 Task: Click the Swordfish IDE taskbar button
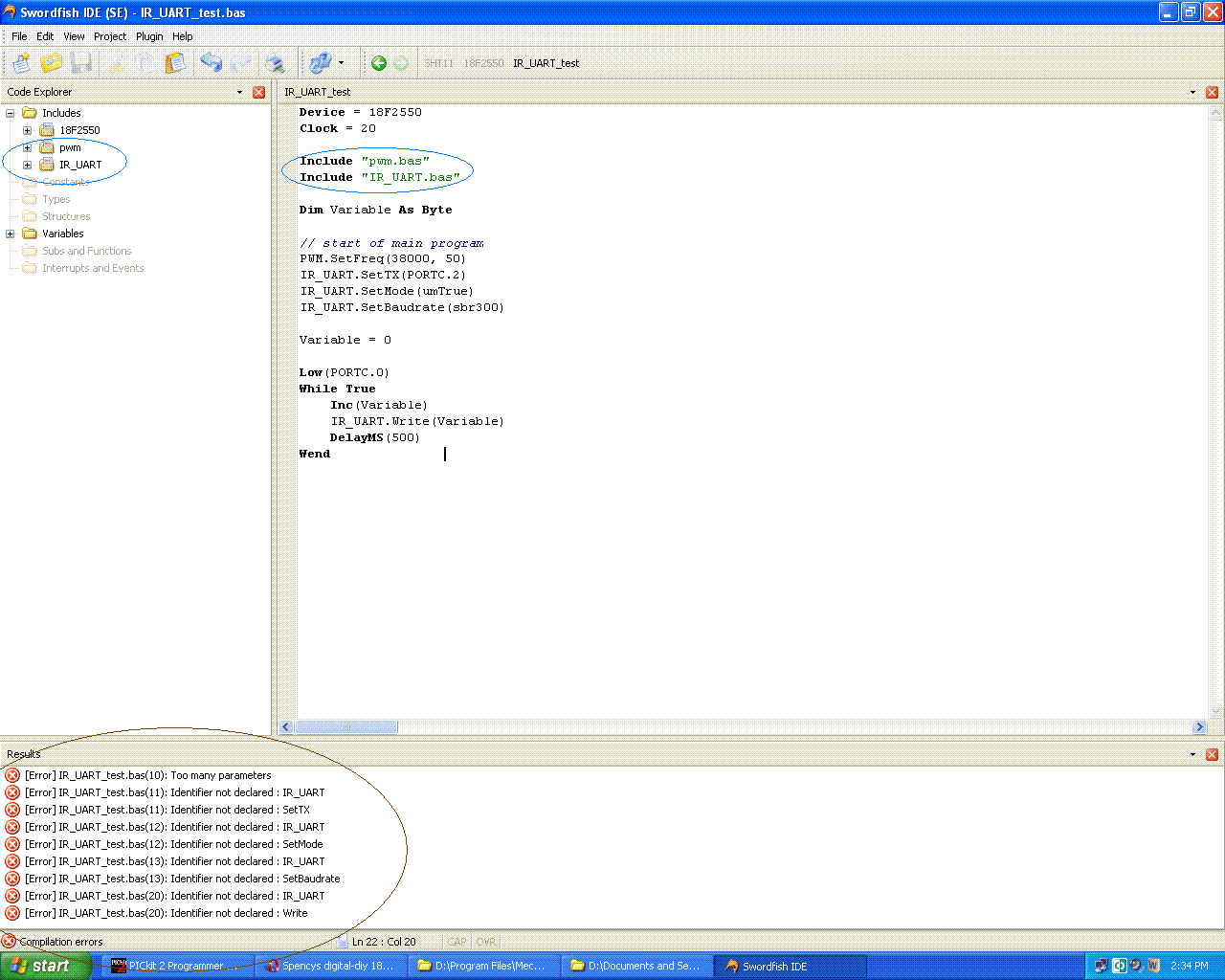[x=791, y=966]
